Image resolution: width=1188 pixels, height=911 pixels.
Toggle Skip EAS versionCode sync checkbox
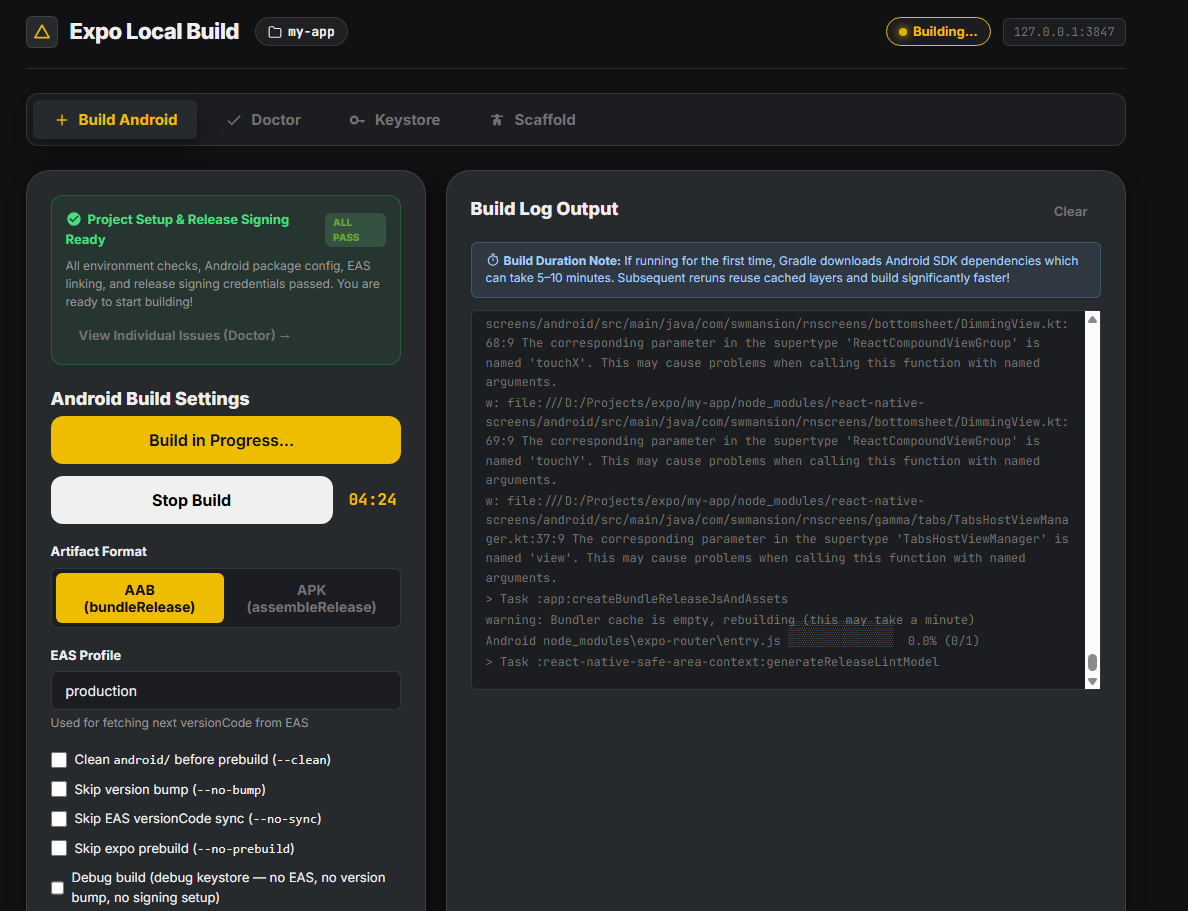click(59, 819)
